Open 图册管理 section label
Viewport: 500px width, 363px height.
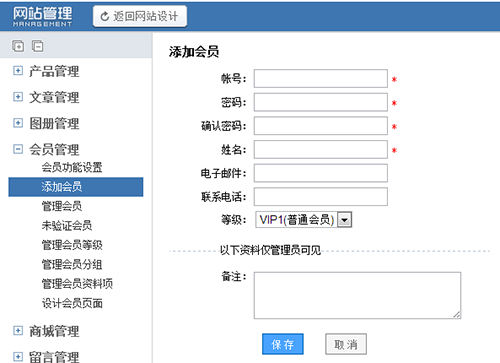click(54, 123)
